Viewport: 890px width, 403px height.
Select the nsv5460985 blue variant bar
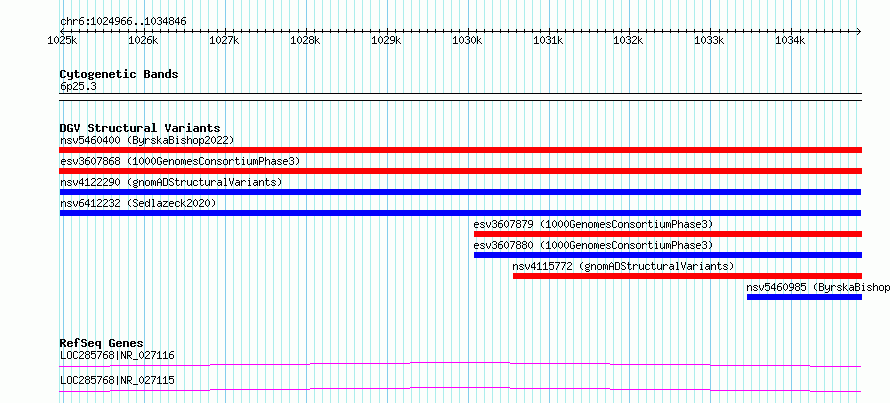804,297
